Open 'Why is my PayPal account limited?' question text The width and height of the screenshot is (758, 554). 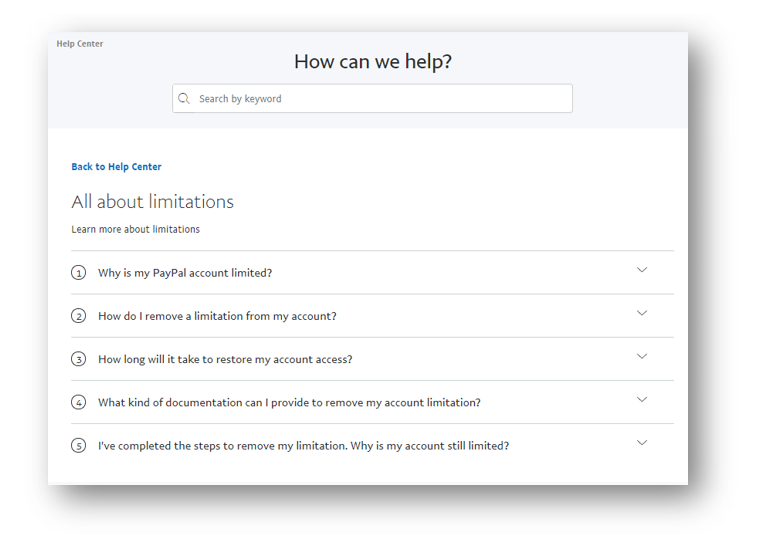(x=185, y=273)
